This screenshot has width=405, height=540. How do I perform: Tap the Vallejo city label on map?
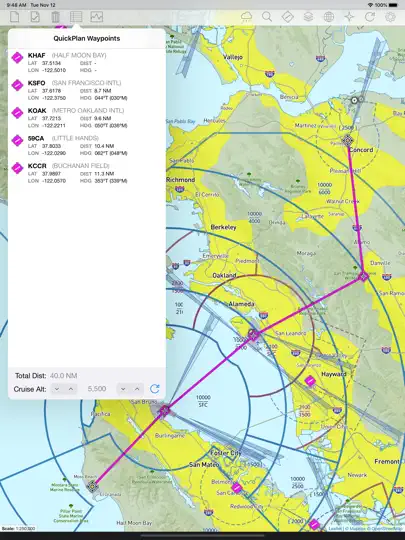[233, 57]
